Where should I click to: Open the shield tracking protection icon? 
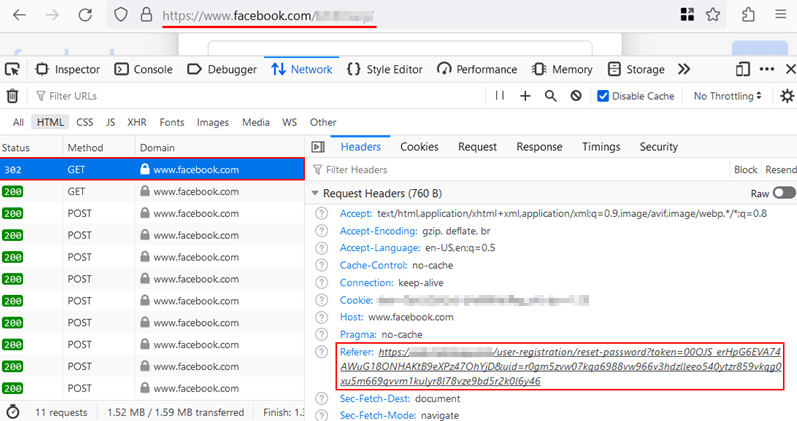tap(120, 15)
